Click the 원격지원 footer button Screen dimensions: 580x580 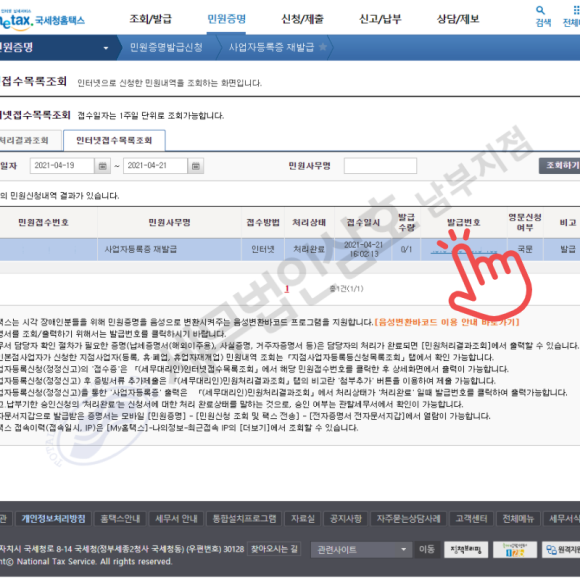pos(561,550)
